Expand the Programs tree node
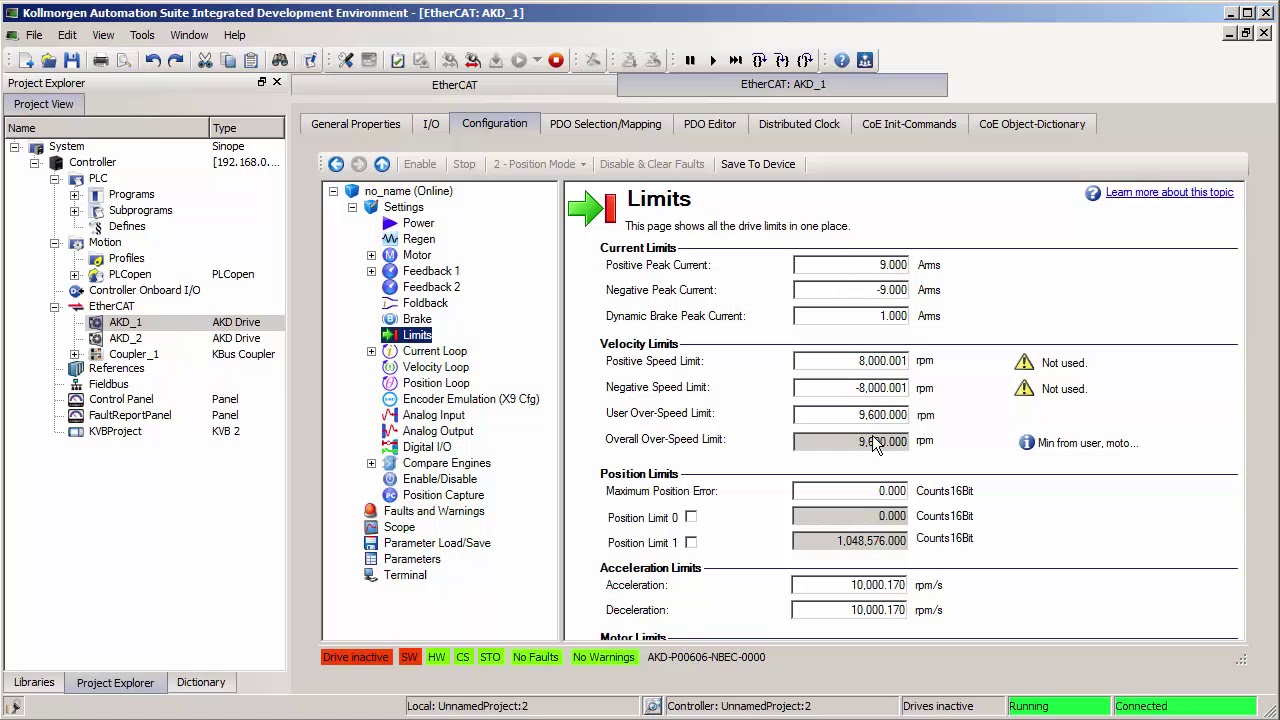Image resolution: width=1280 pixels, height=720 pixels. pos(75,195)
